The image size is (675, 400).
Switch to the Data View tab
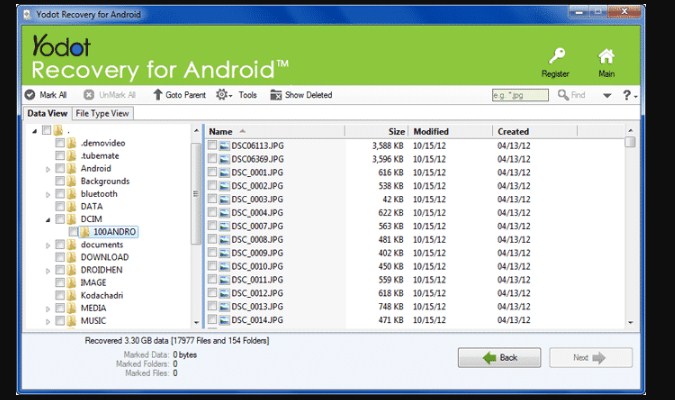tap(47, 113)
